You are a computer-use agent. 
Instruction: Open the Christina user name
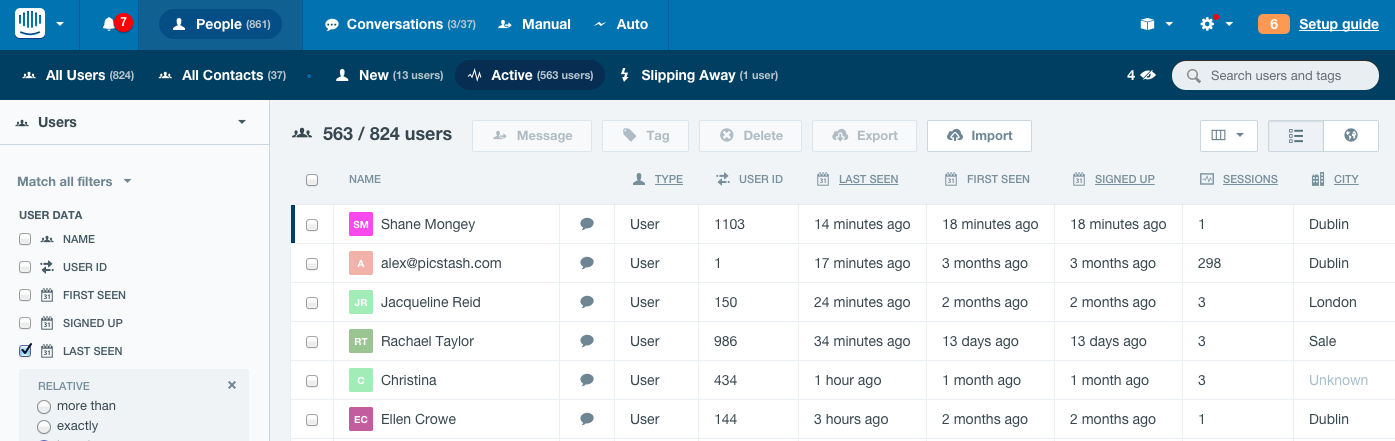pos(409,380)
